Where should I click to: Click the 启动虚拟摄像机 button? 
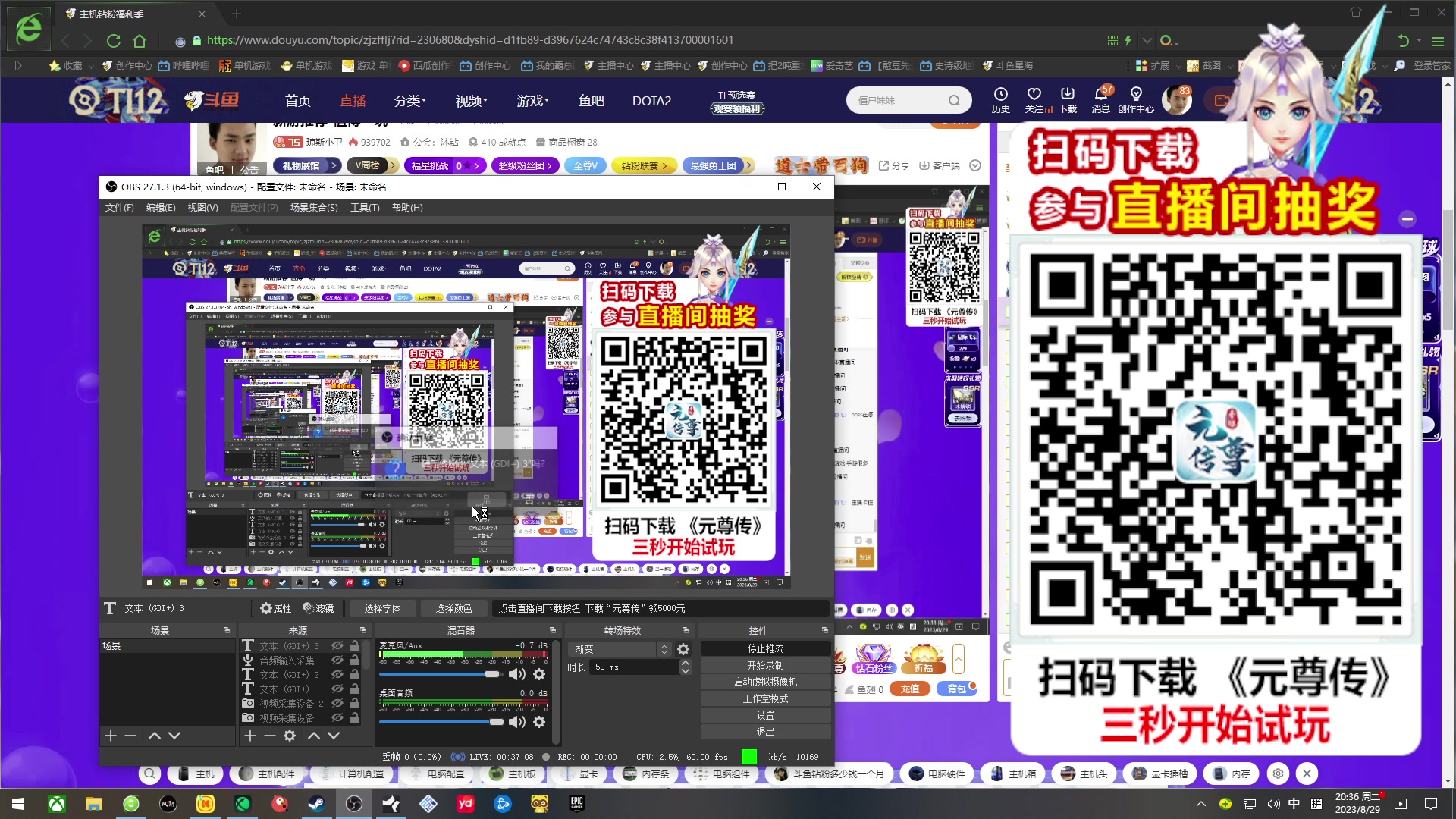[x=764, y=682]
